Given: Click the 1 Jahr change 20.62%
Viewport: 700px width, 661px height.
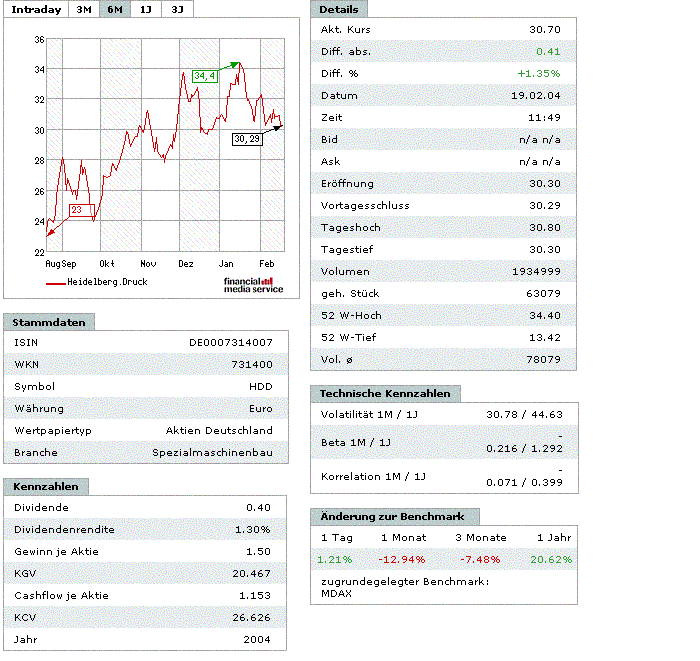Looking at the screenshot, I should click(x=551, y=559).
